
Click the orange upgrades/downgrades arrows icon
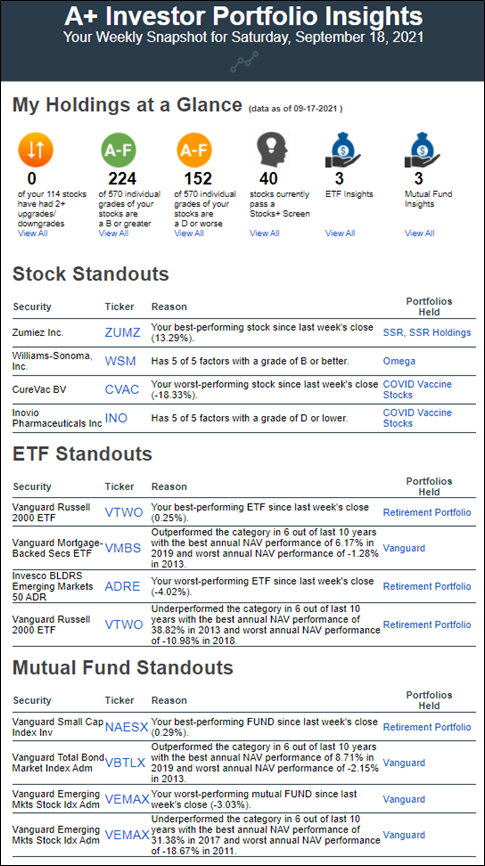pyautogui.click(x=36, y=150)
